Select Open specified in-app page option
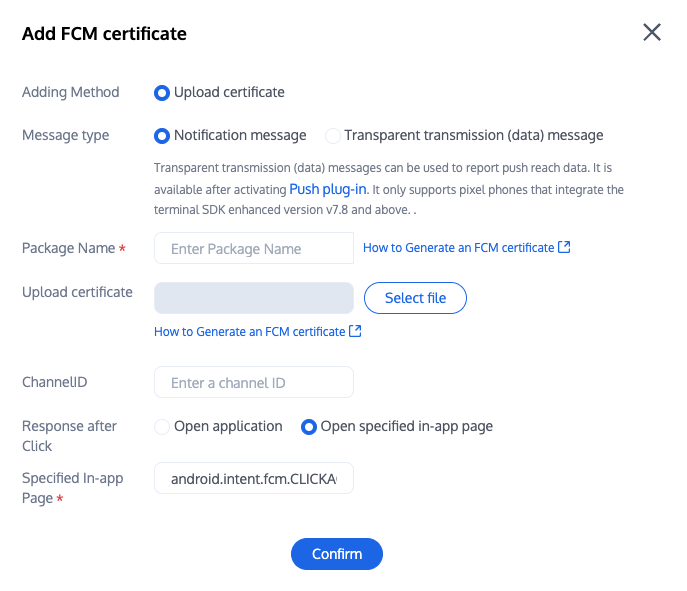 pos(309,427)
